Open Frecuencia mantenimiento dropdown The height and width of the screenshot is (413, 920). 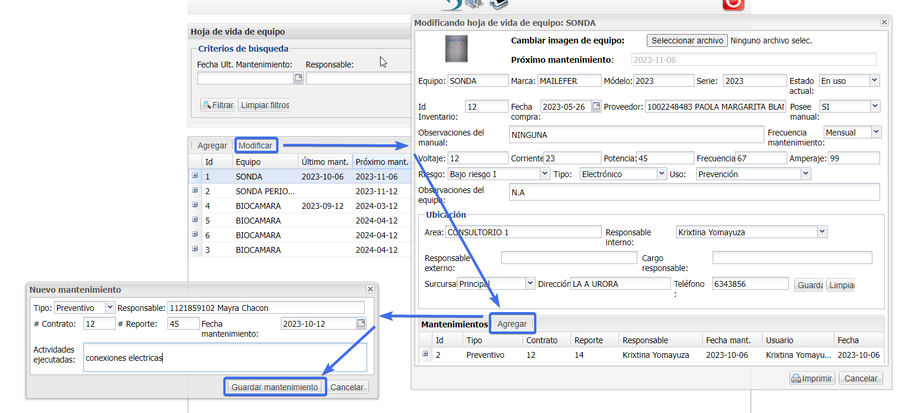click(x=876, y=132)
